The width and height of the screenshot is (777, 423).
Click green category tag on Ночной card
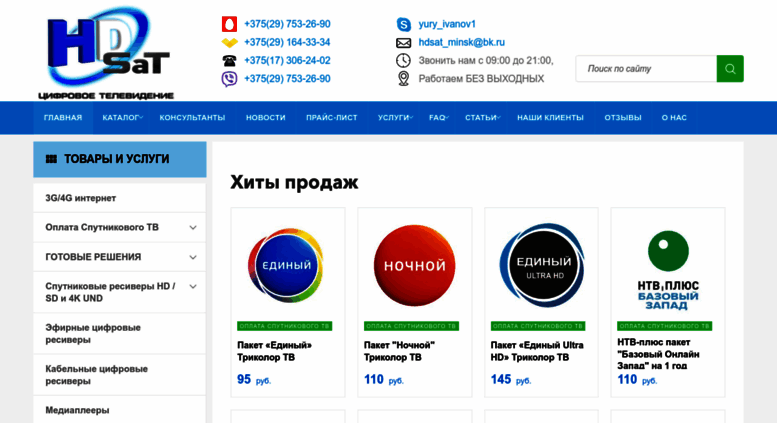tap(411, 326)
